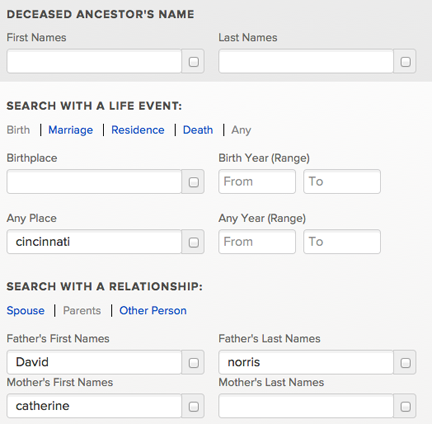Click the Mother's Last Names input

[x=306, y=406]
